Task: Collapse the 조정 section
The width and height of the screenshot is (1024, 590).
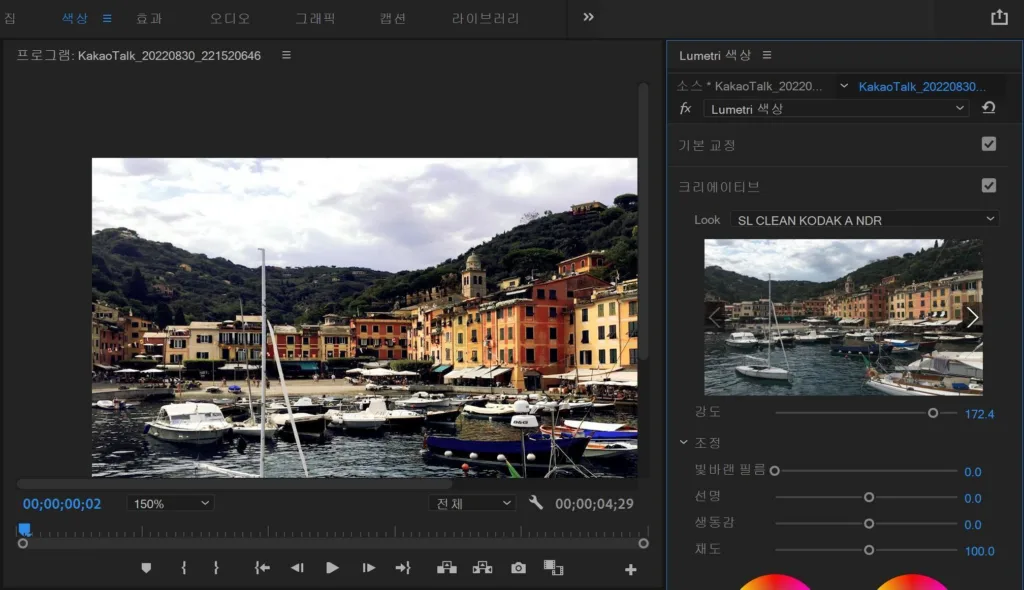Action: click(683, 442)
